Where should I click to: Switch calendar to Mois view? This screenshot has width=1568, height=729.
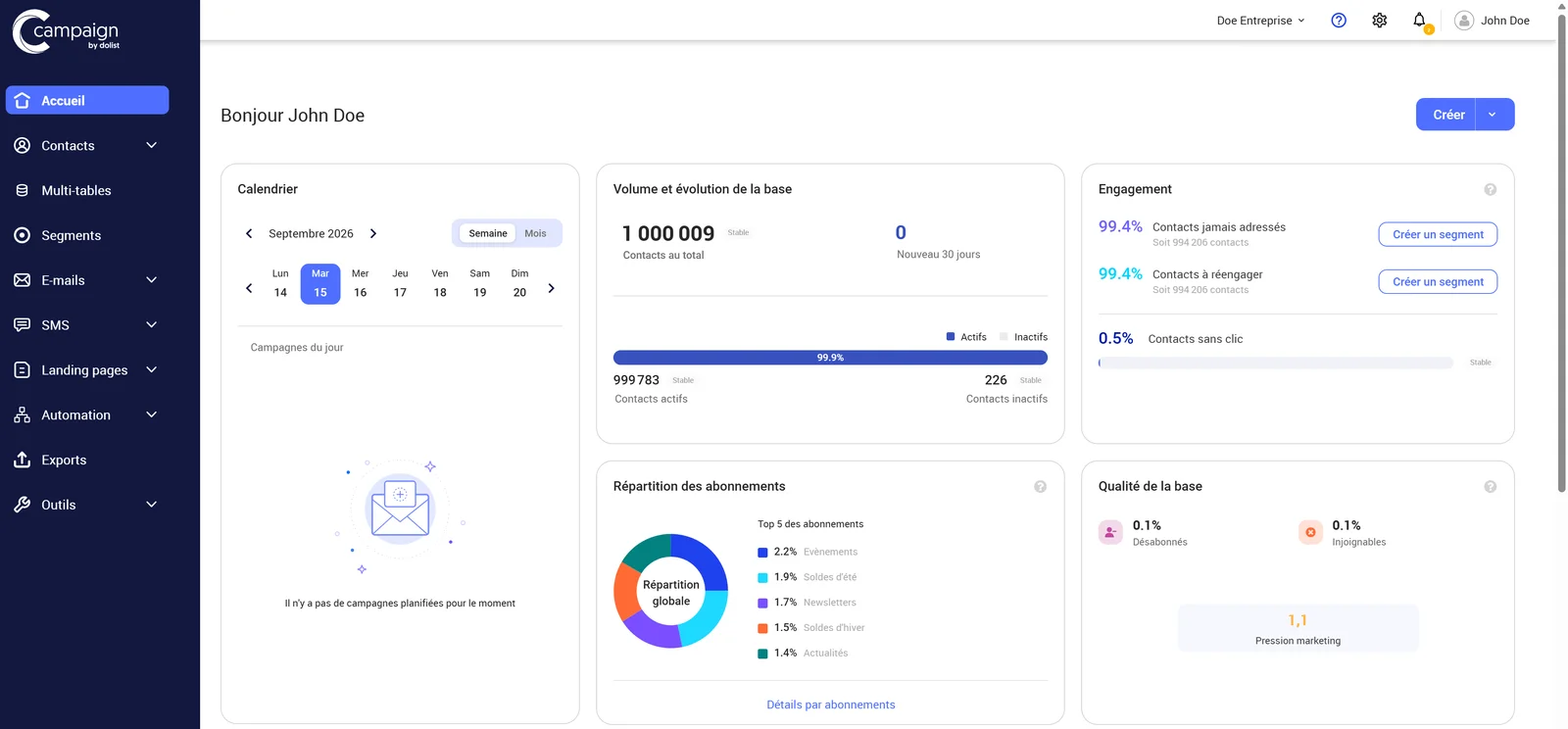tap(536, 233)
